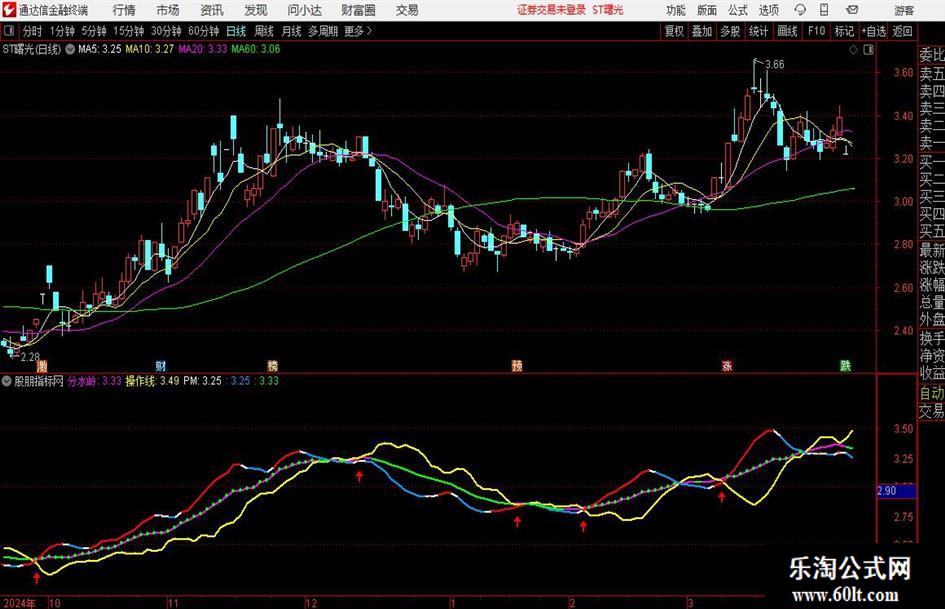Click the 统计 statistics toolbar button
Viewport: 945px width, 609px height.
pos(758,31)
